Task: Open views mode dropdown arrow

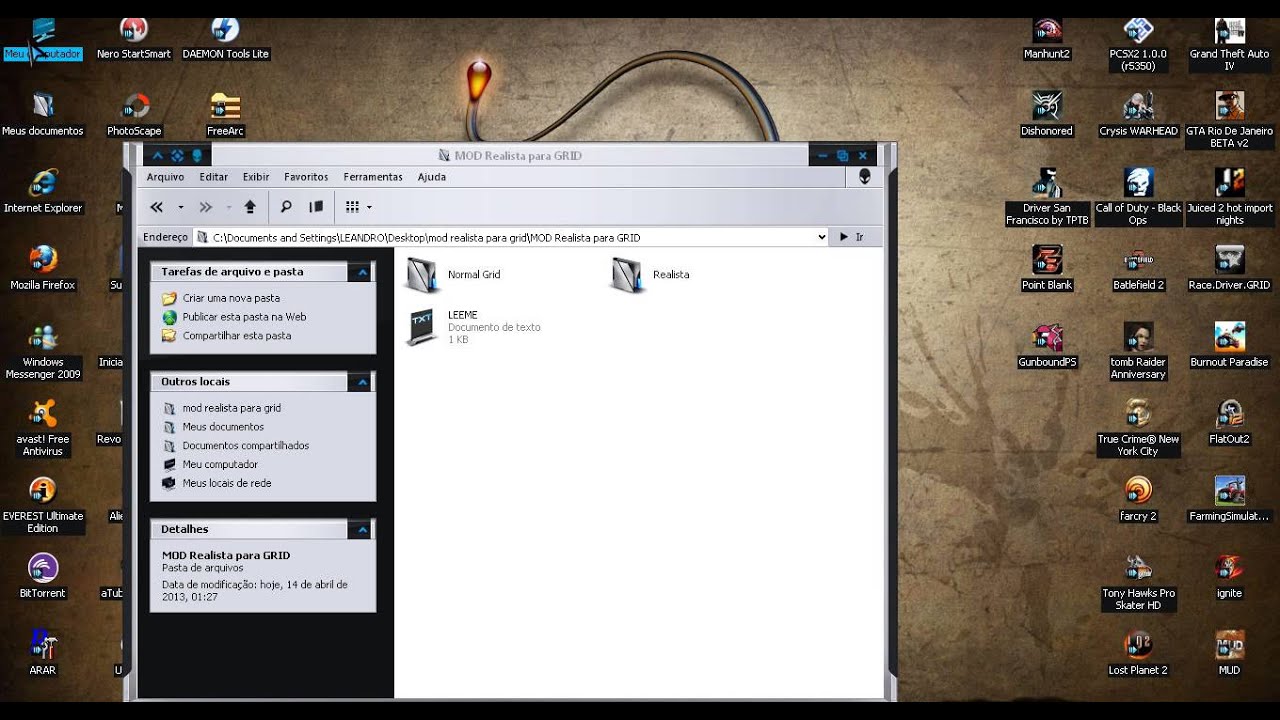Action: tap(369, 207)
